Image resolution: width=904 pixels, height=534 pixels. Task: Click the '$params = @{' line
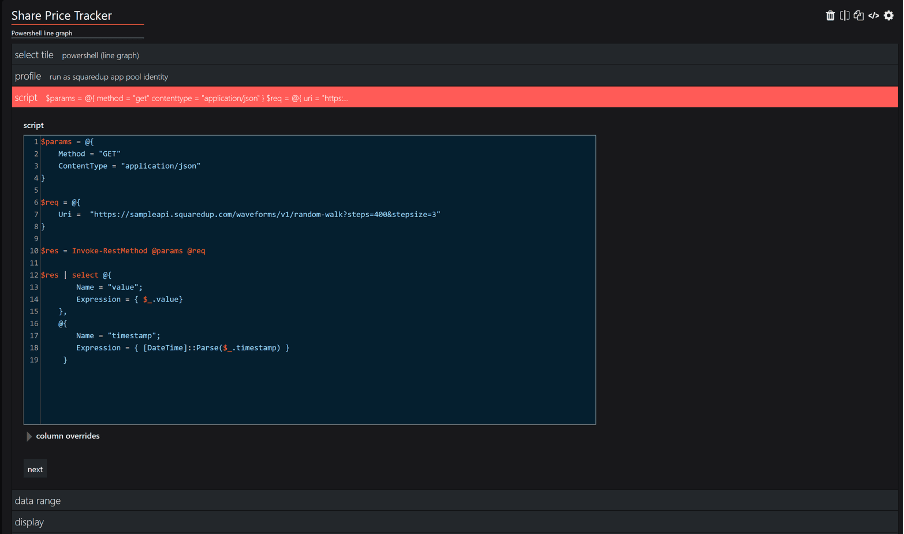pos(67,142)
